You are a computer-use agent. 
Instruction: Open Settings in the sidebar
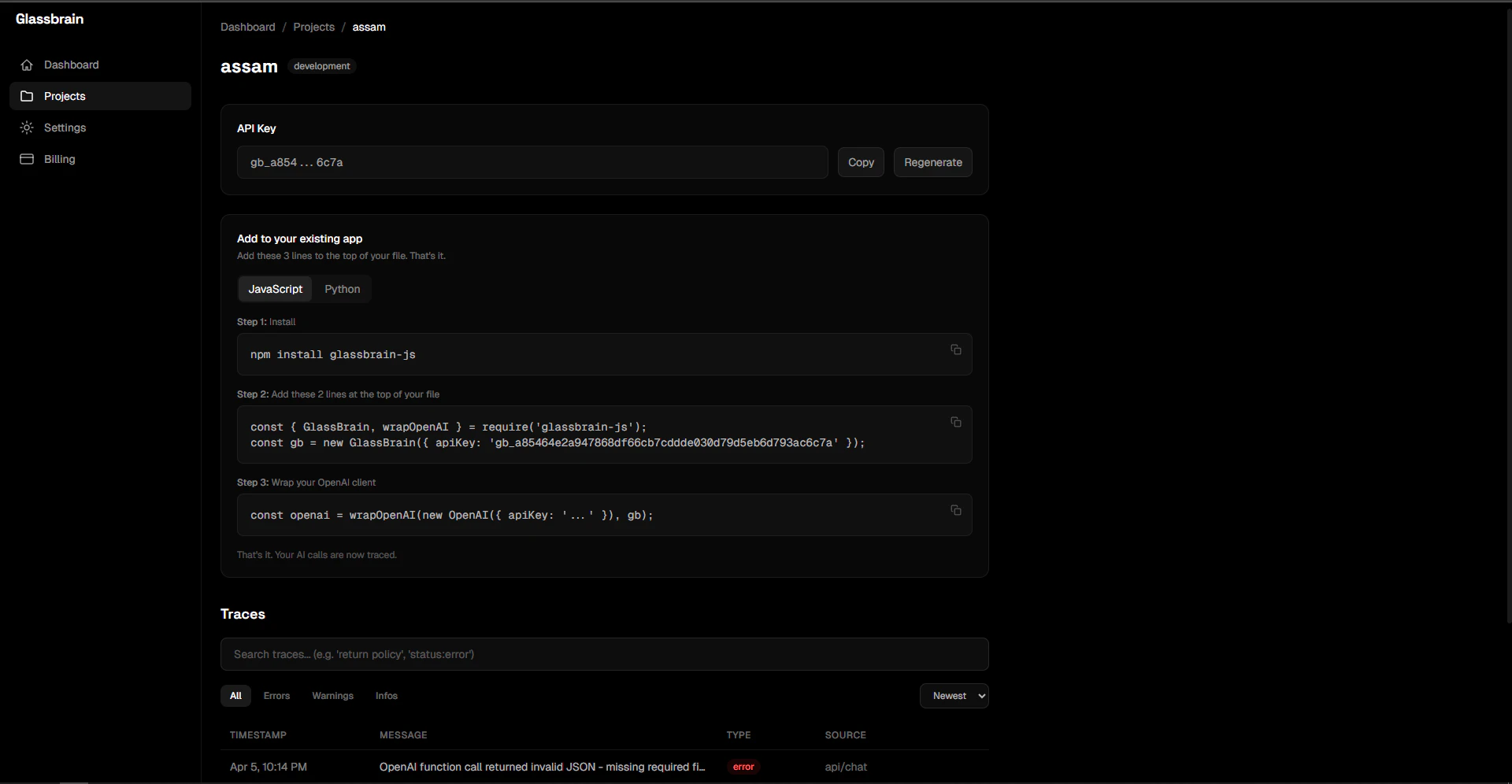pyautogui.click(x=100, y=128)
